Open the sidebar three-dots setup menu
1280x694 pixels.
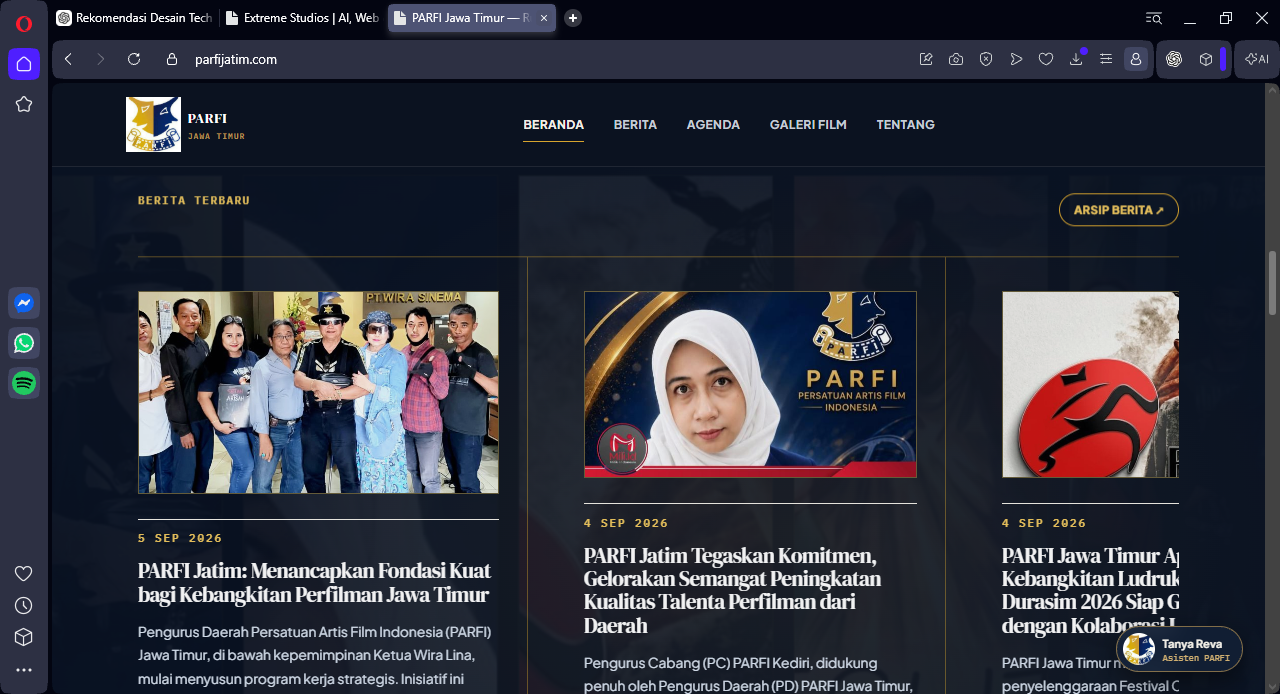(24, 669)
